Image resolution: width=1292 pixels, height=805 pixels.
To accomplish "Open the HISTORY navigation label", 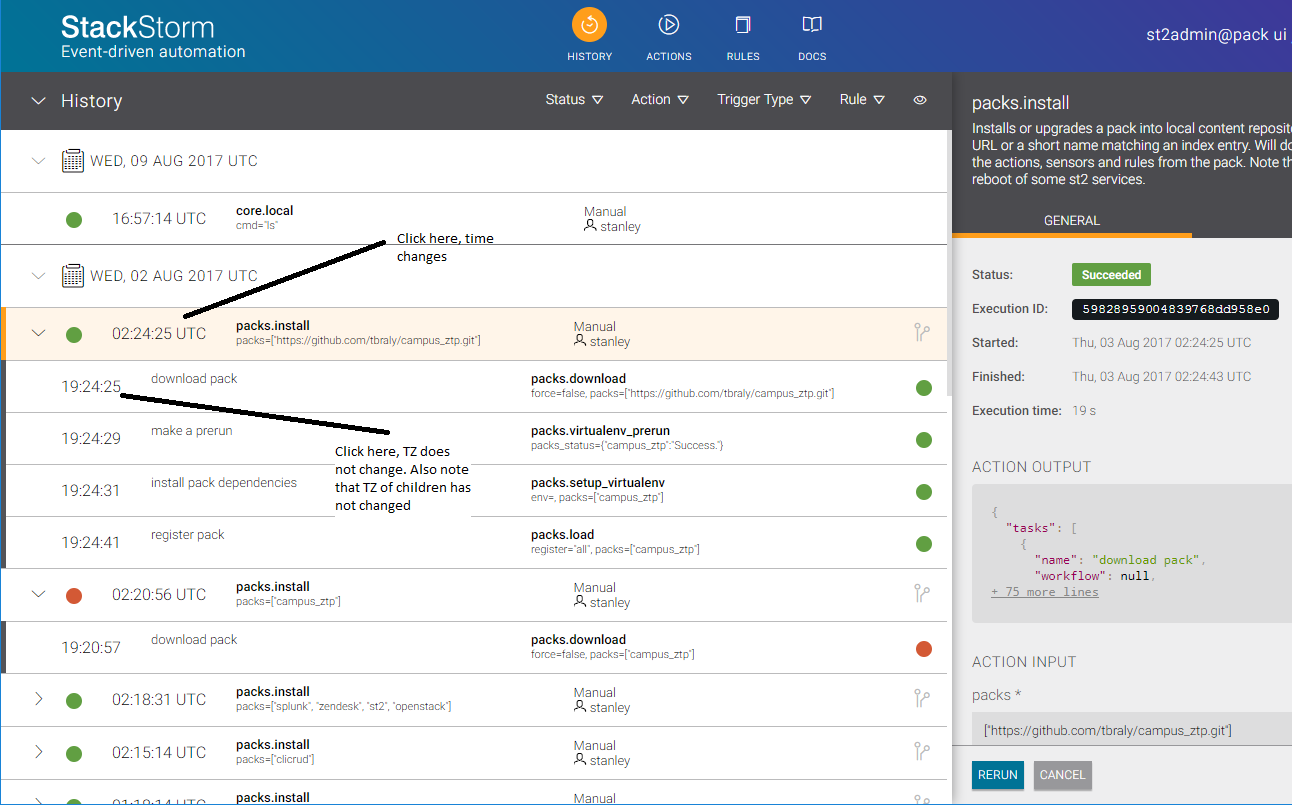I will coord(589,57).
